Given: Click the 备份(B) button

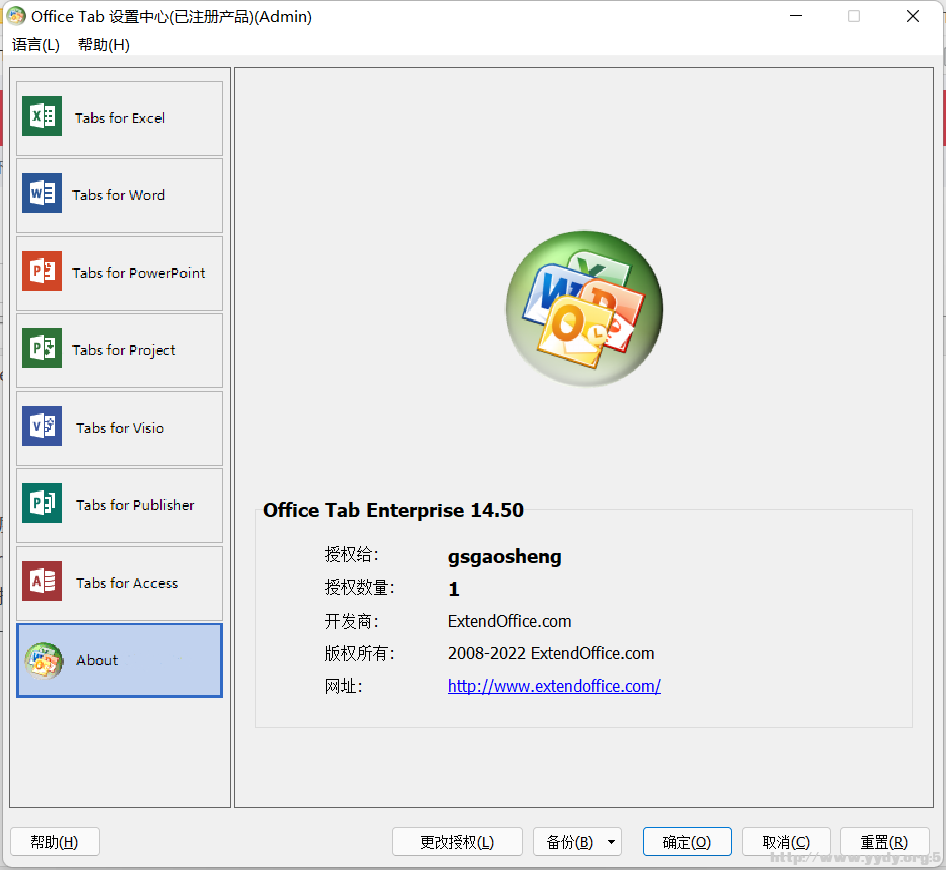Looking at the screenshot, I should pyautogui.click(x=570, y=842).
